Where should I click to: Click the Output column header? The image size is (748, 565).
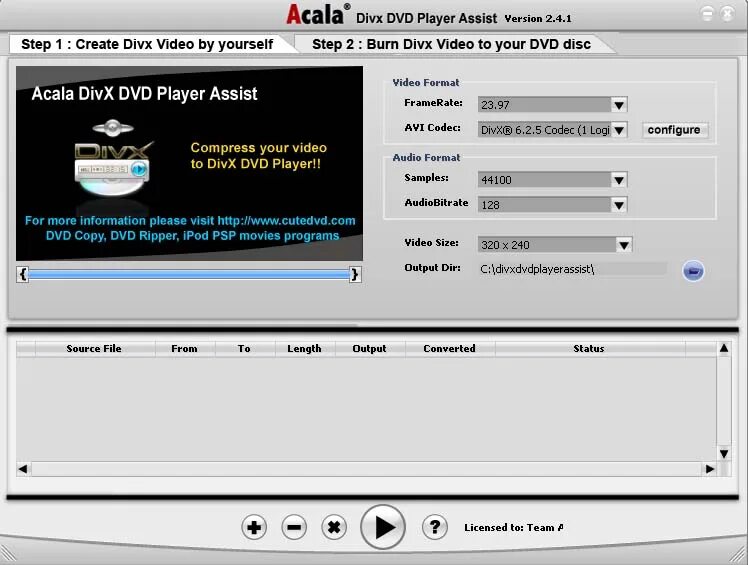tap(369, 349)
